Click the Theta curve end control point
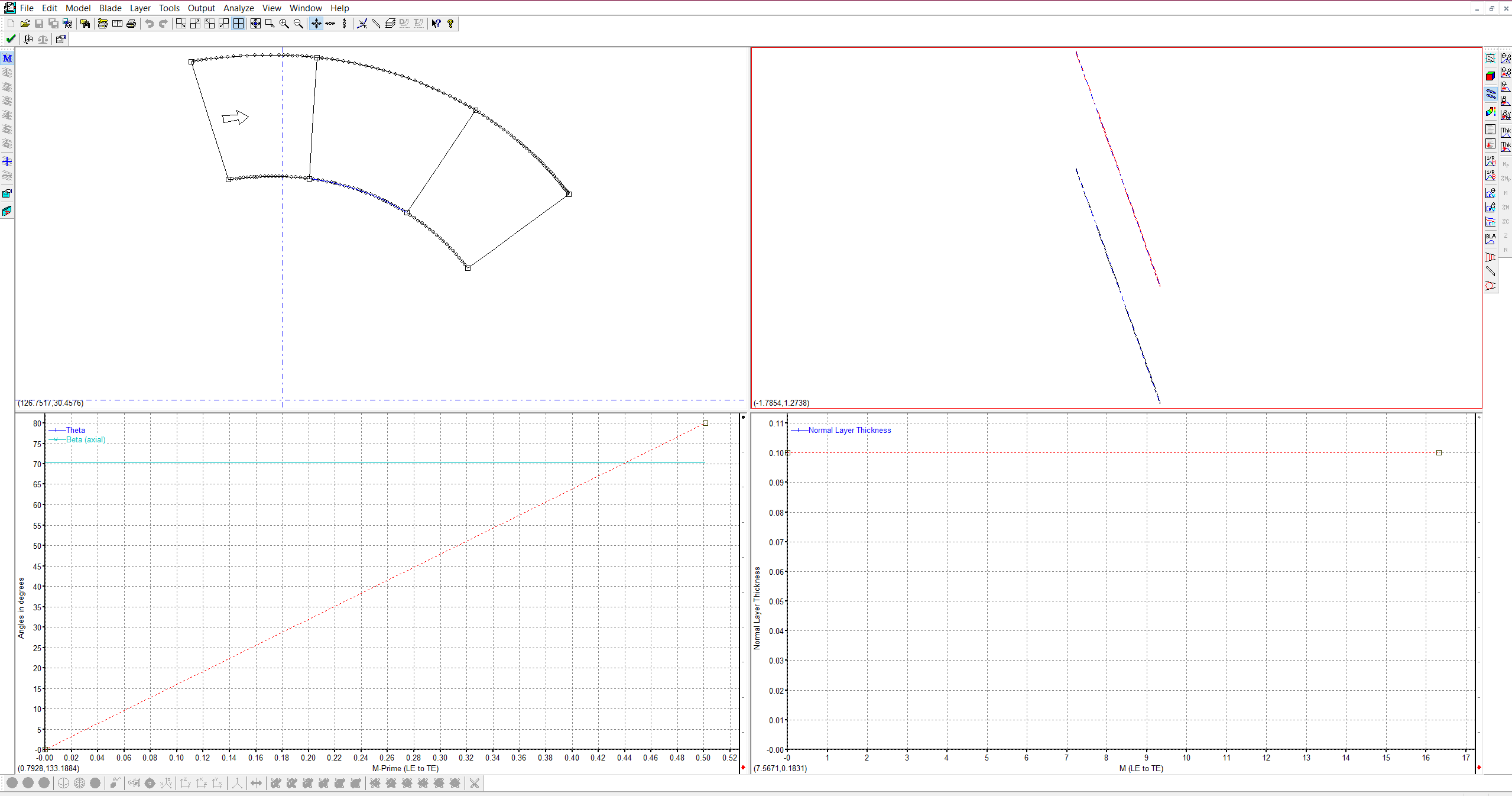 705,423
